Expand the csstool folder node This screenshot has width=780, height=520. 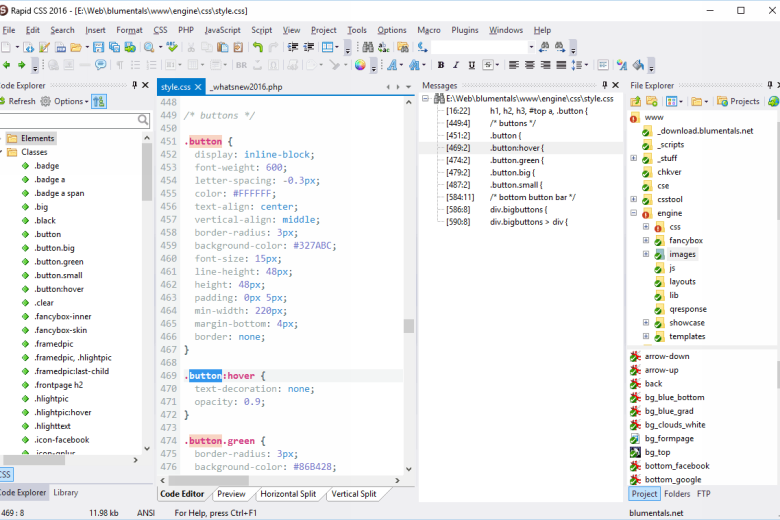(634, 199)
